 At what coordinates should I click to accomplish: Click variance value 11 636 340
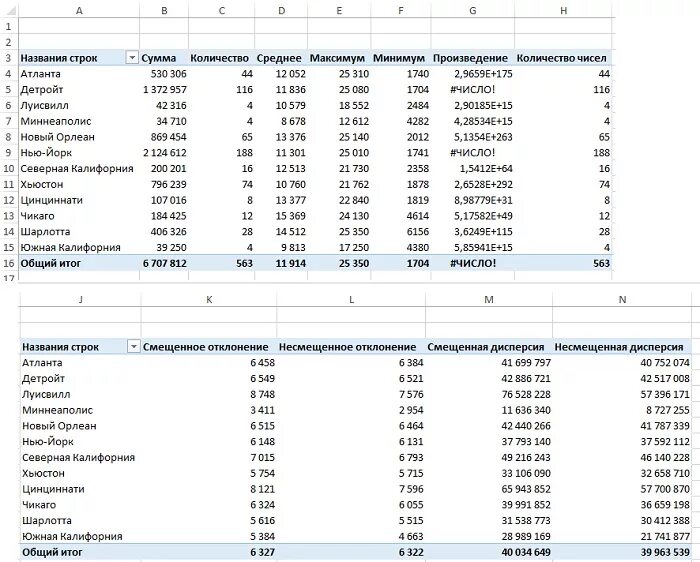(x=526, y=410)
